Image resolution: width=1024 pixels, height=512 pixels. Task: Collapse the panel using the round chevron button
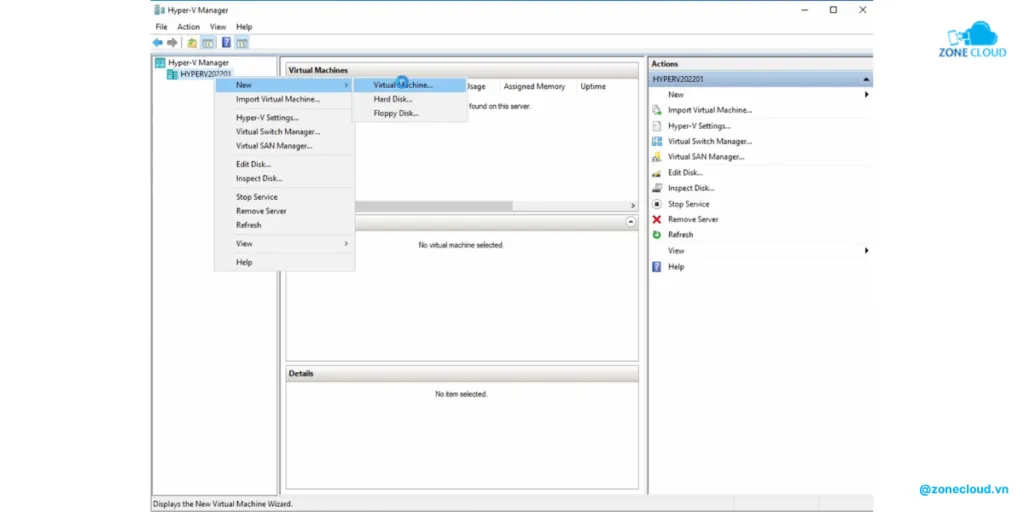[x=631, y=222]
